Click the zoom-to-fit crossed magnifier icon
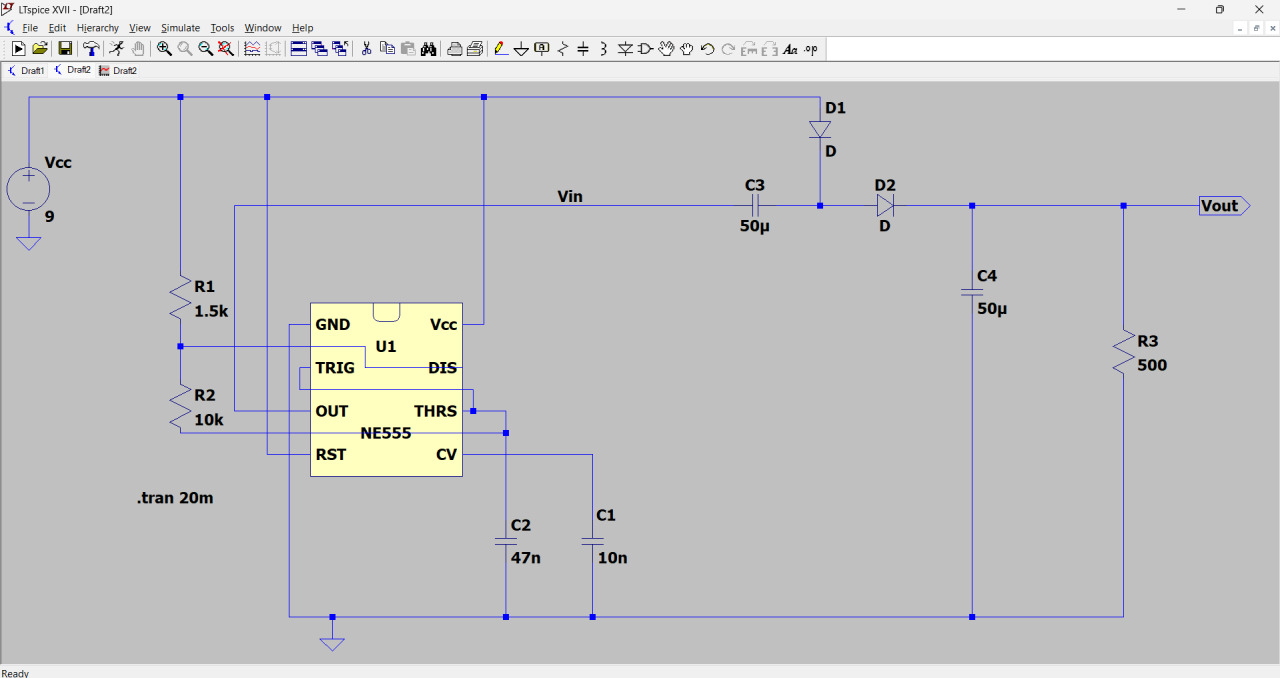 tap(226, 48)
